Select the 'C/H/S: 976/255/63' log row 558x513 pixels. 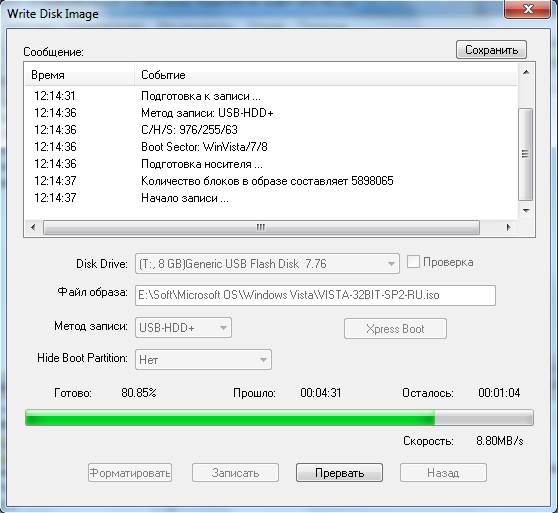(x=271, y=130)
